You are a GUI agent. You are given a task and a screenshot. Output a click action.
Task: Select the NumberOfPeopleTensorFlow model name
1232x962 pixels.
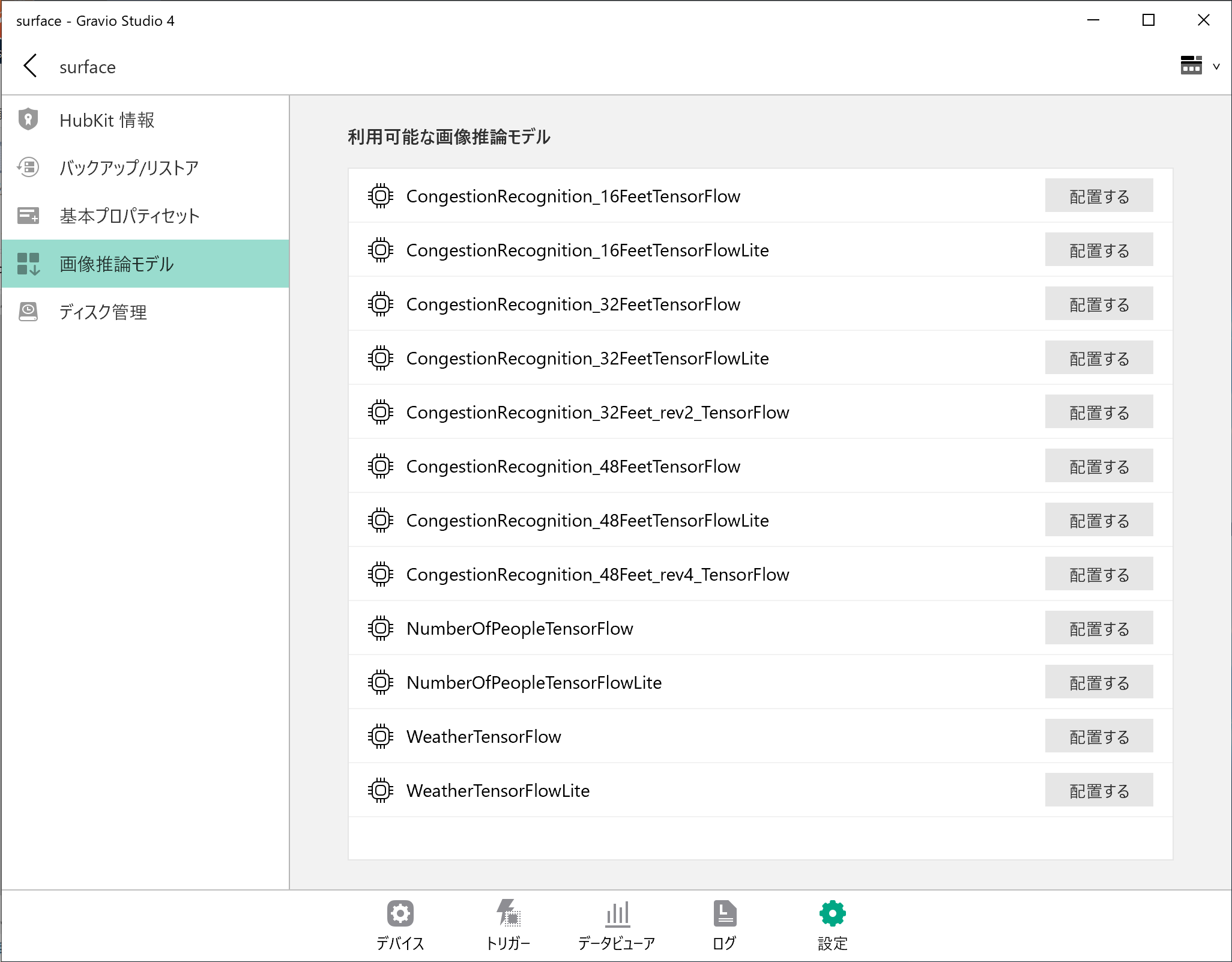(520, 629)
